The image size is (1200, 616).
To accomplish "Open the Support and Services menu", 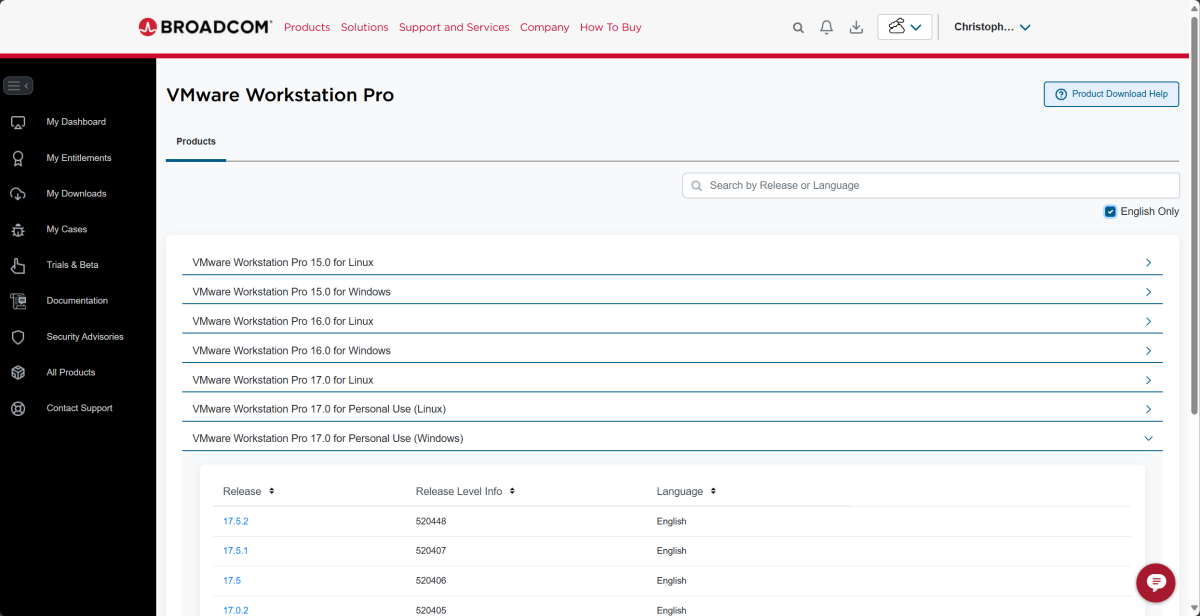I will pos(454,27).
